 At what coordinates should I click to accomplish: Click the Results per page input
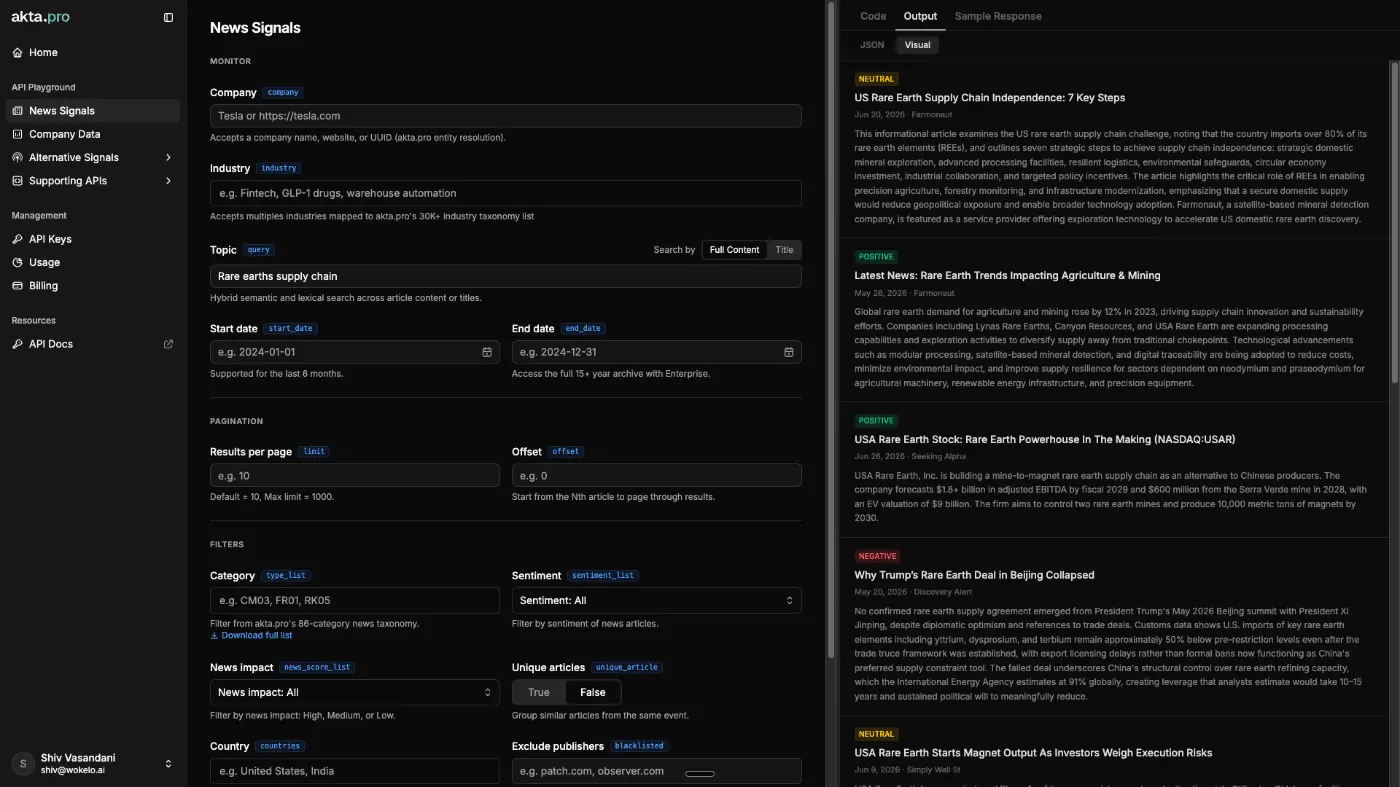(355, 476)
